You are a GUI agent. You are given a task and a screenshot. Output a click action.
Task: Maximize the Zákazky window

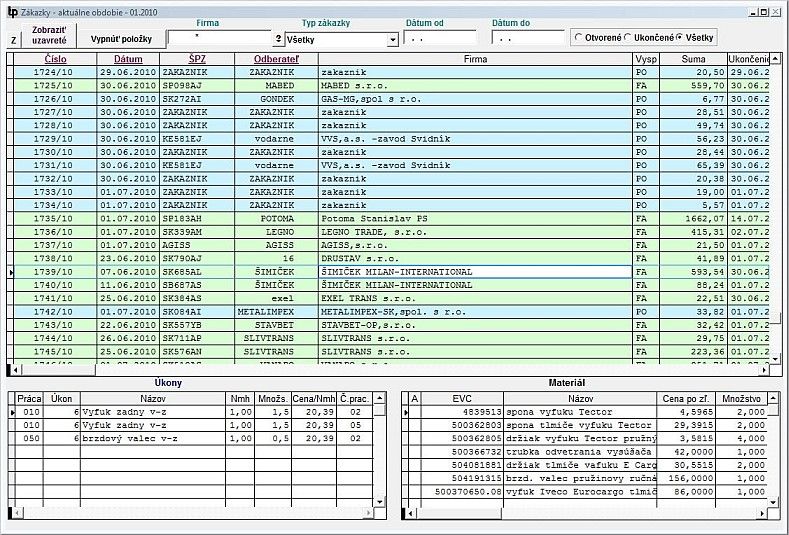(764, 12)
